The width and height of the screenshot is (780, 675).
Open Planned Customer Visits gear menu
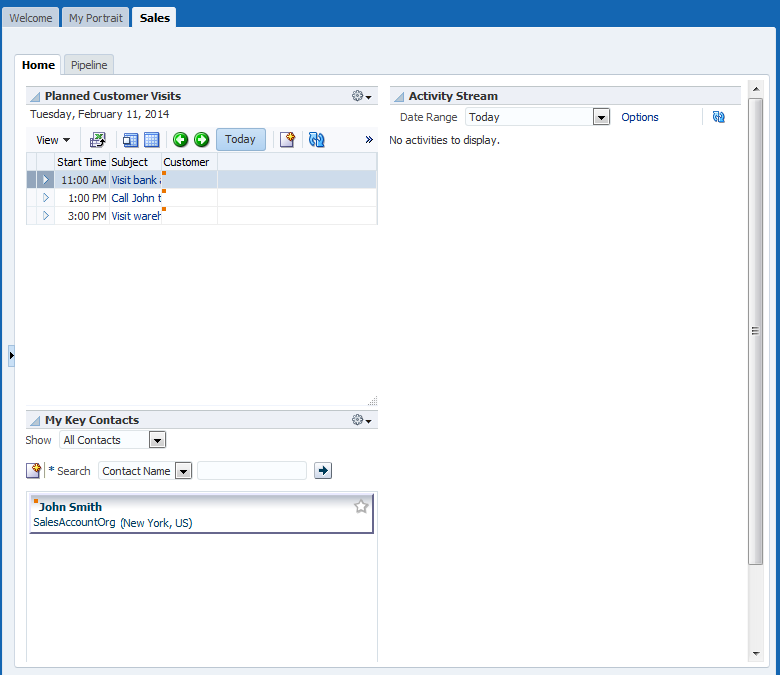pos(361,96)
